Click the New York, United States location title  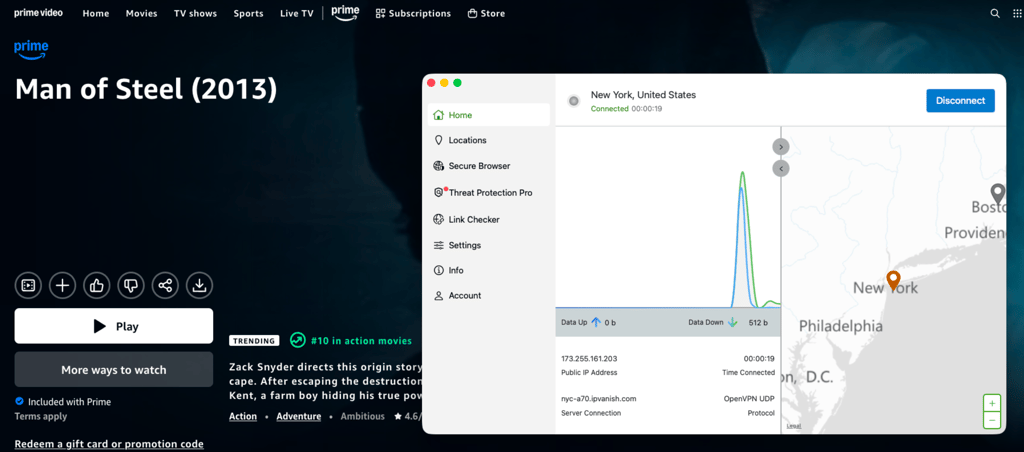(x=643, y=95)
